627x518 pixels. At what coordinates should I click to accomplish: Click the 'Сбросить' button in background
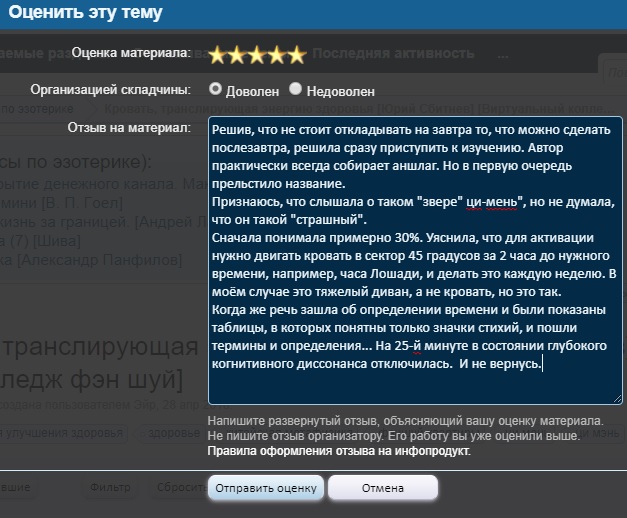(x=180, y=488)
